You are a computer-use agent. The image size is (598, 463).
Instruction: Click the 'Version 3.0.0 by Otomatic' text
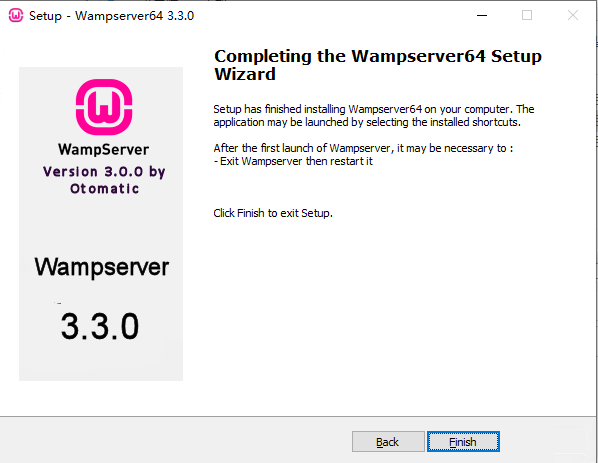point(104,180)
